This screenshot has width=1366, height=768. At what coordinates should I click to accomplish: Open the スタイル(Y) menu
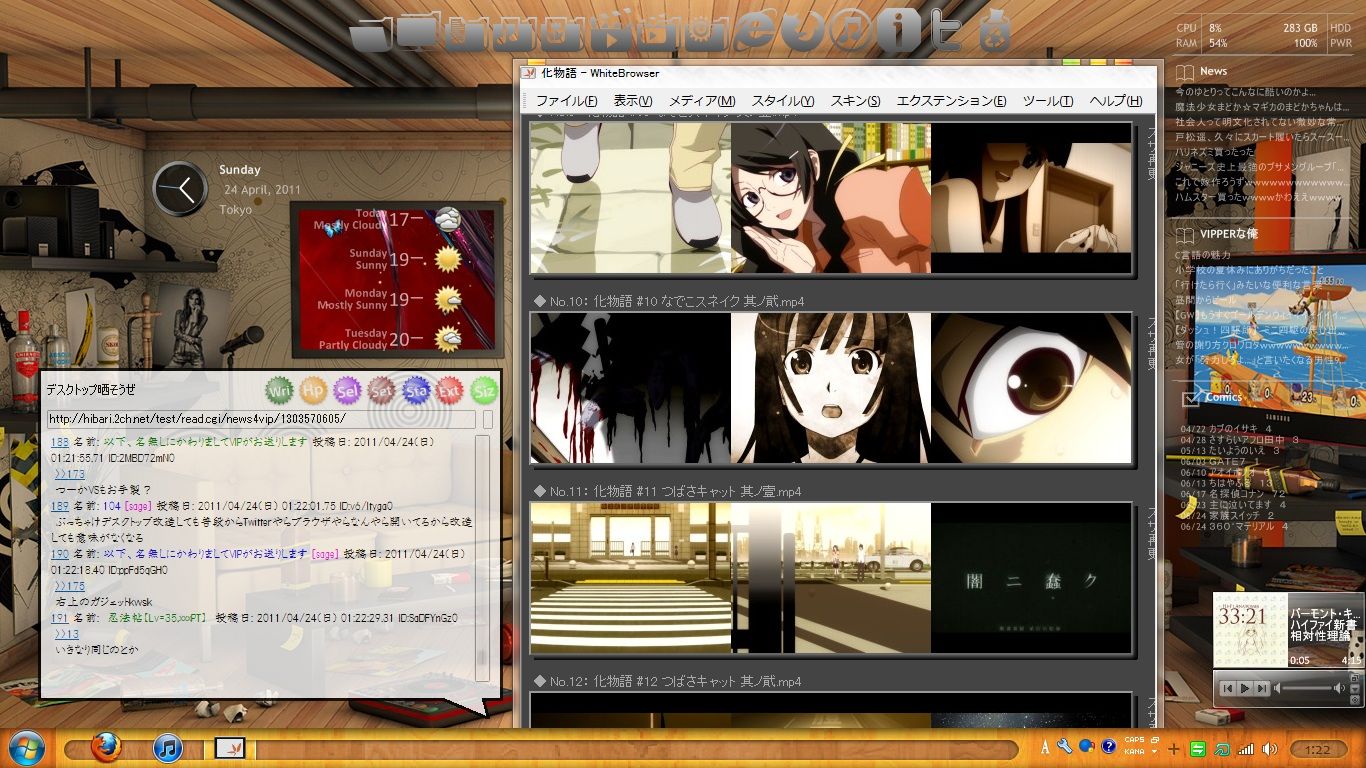tap(783, 101)
